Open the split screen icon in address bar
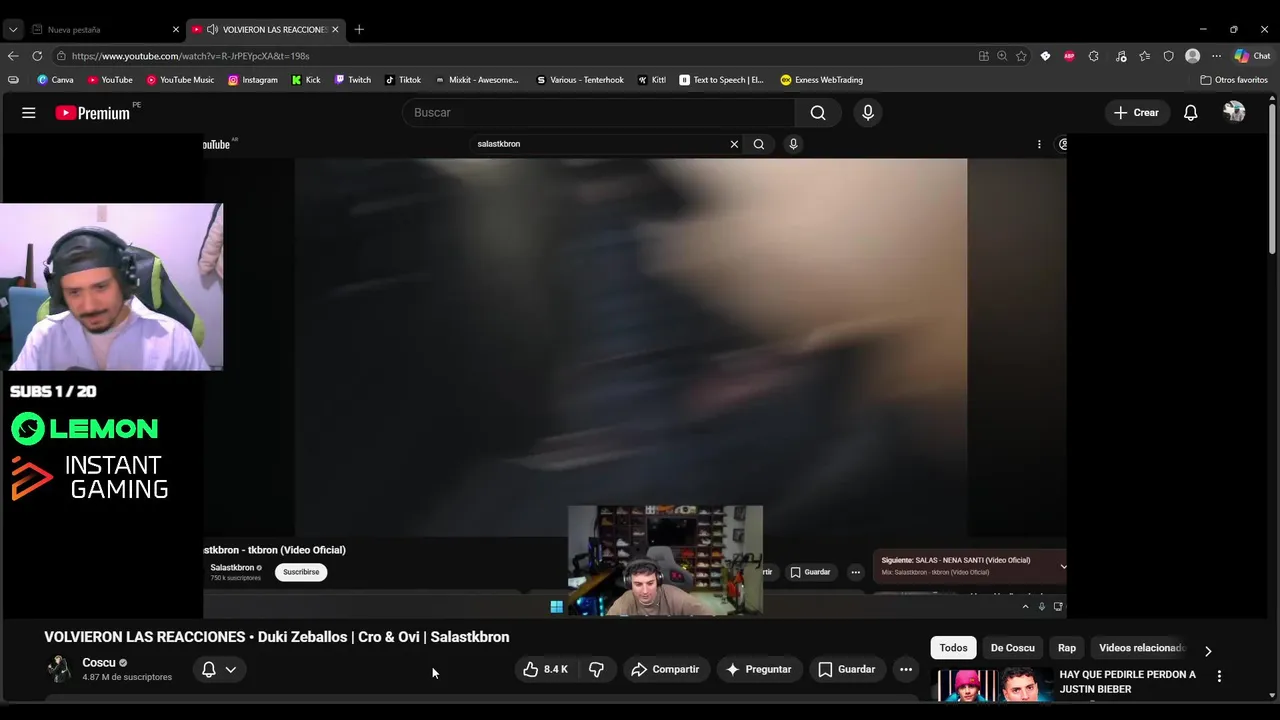 point(983,56)
